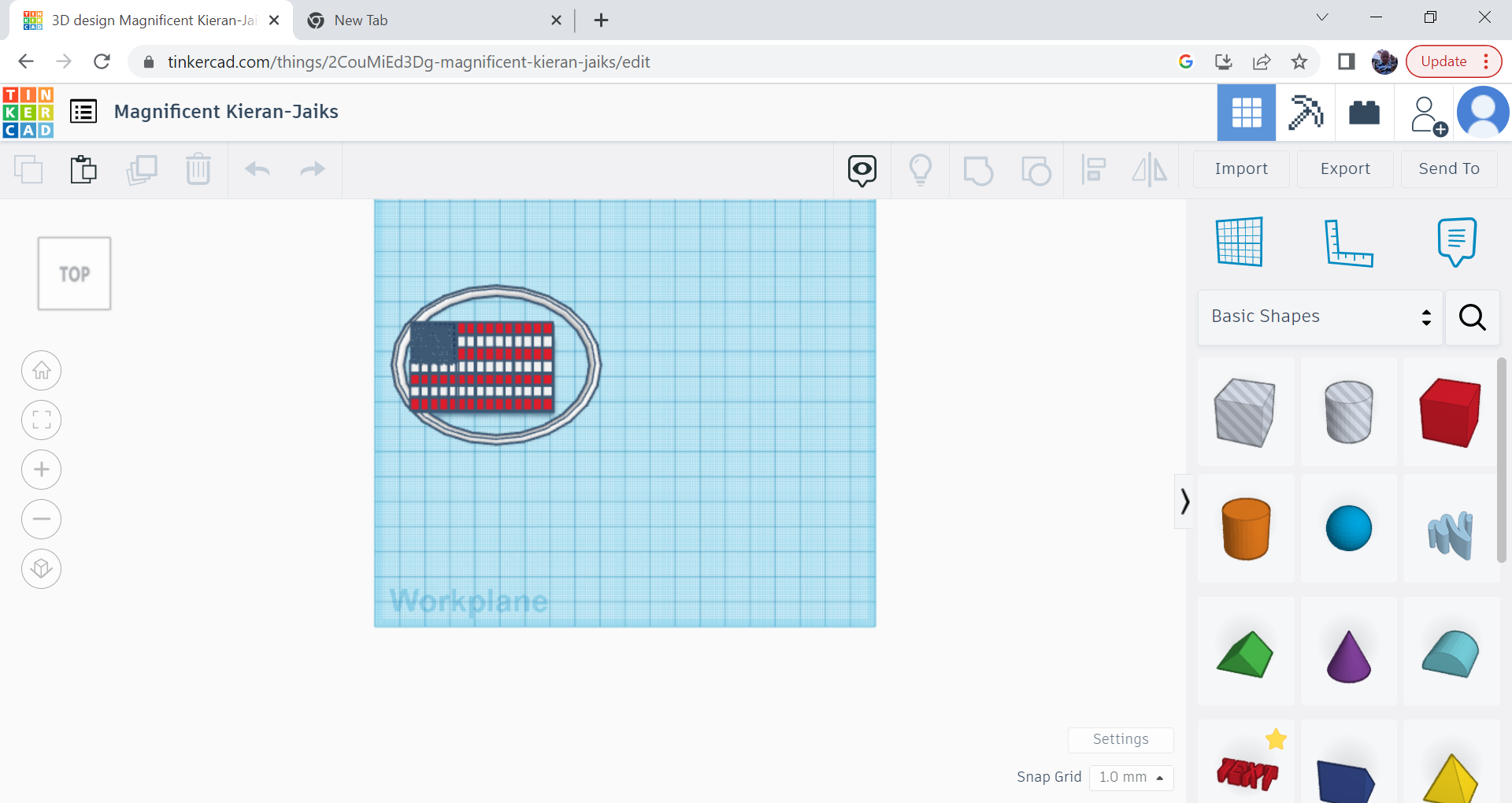
Task: Click the Zoom in plus button
Action: click(x=42, y=470)
